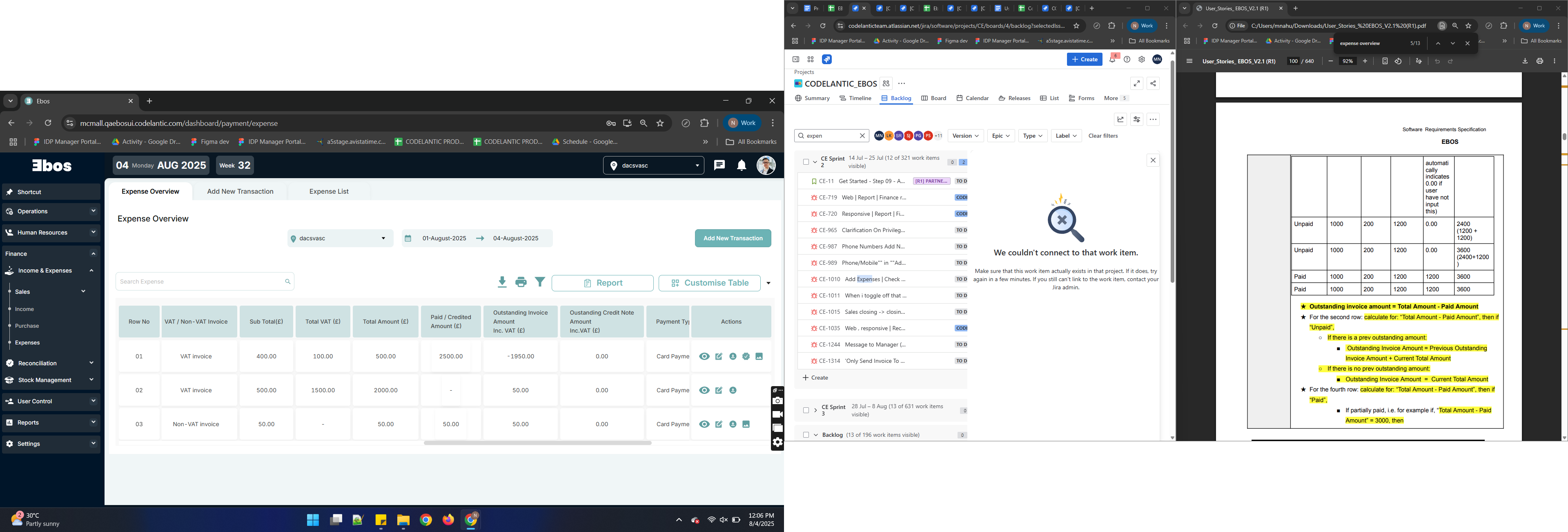Open Firefox from the Windows taskbar
Screen dimensions: 1568x532
(449, 520)
